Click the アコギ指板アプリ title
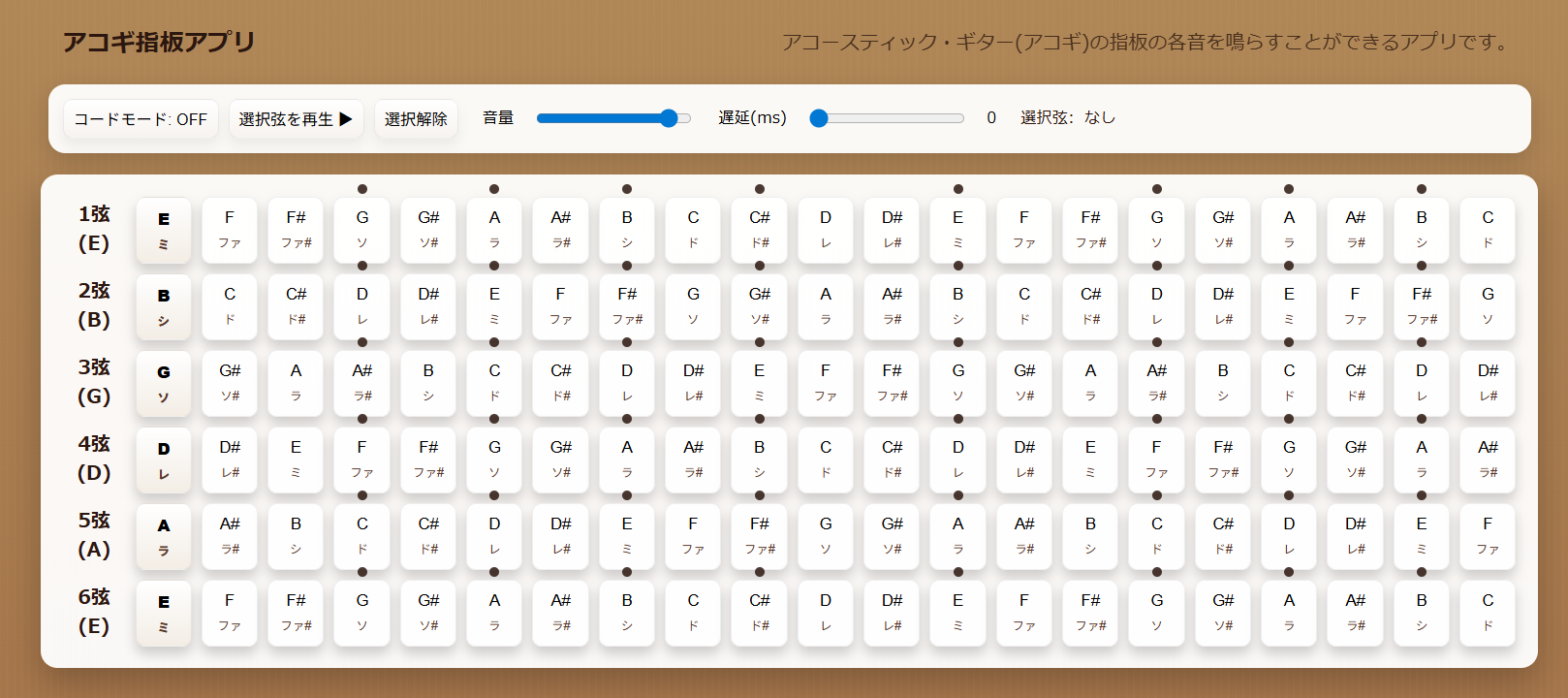The image size is (1568, 698). 159,42
